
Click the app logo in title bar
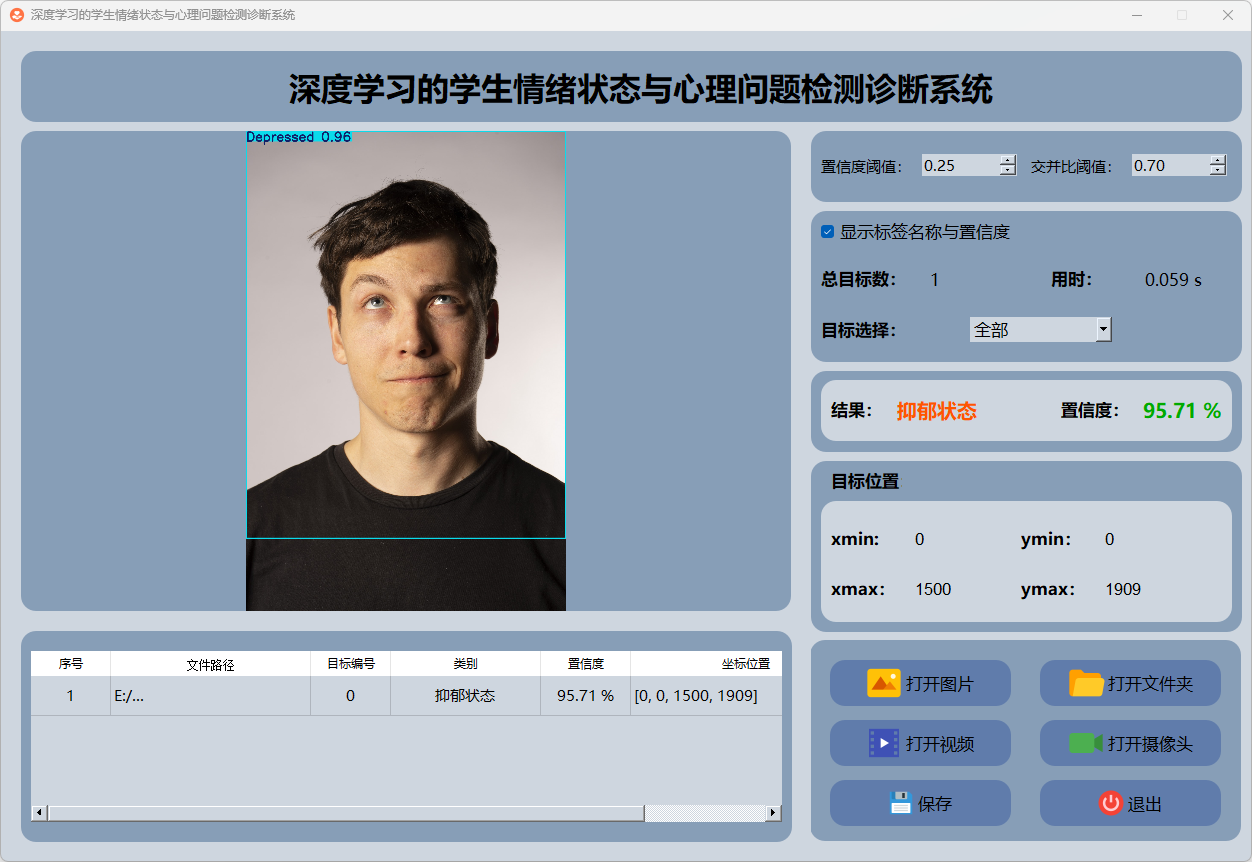[17, 15]
